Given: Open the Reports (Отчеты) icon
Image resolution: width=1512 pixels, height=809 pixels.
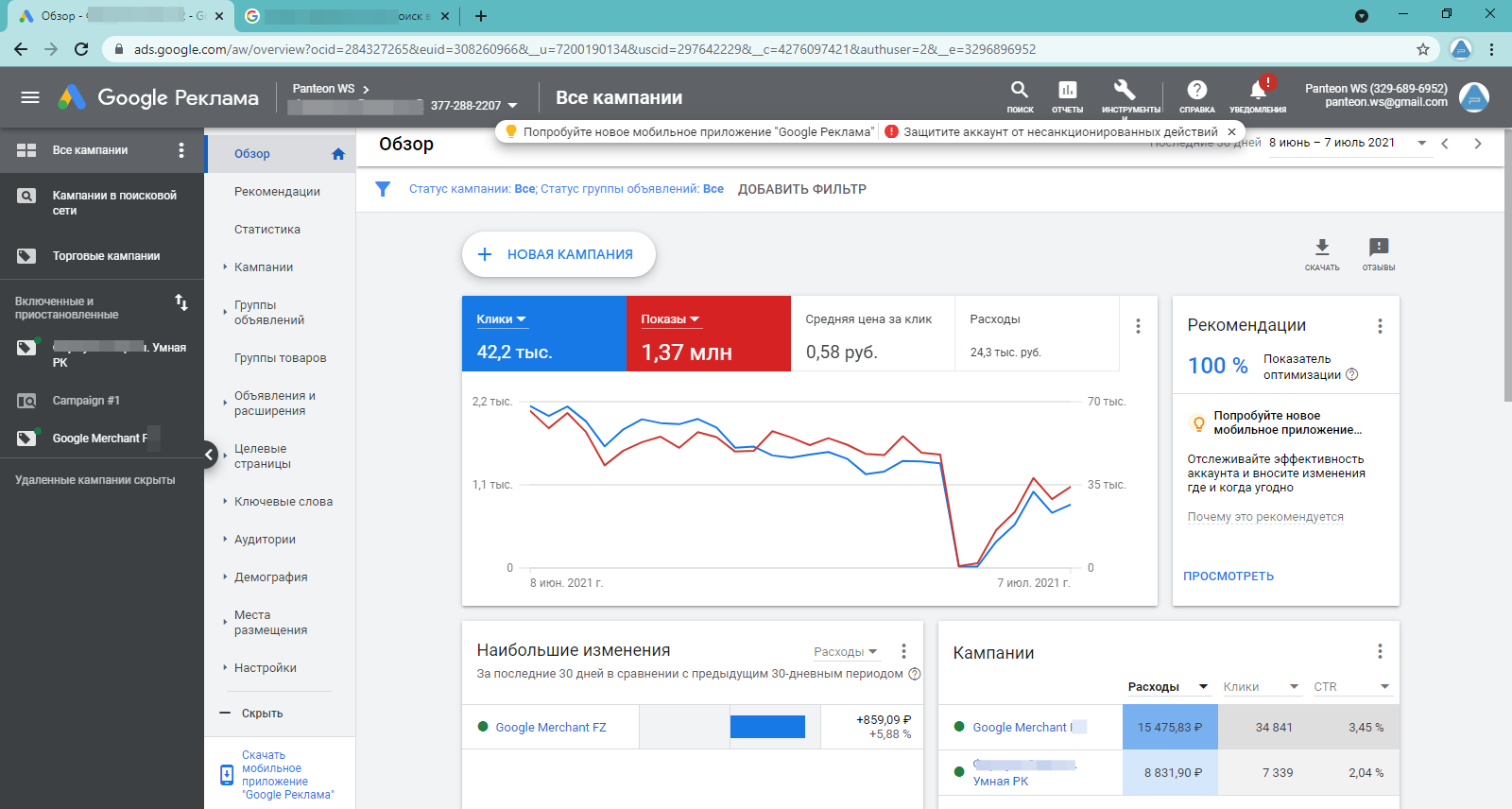Looking at the screenshot, I should point(1067,91).
